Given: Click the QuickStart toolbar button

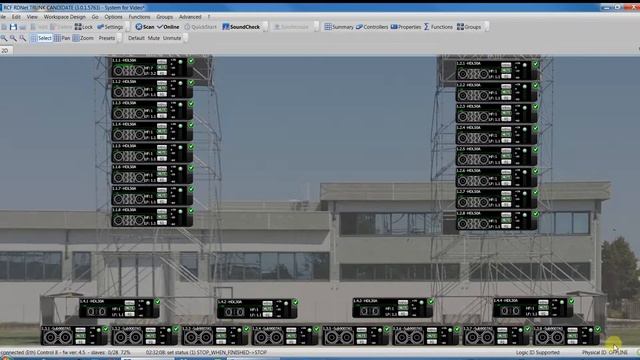Looking at the screenshot, I should click(x=200, y=27).
